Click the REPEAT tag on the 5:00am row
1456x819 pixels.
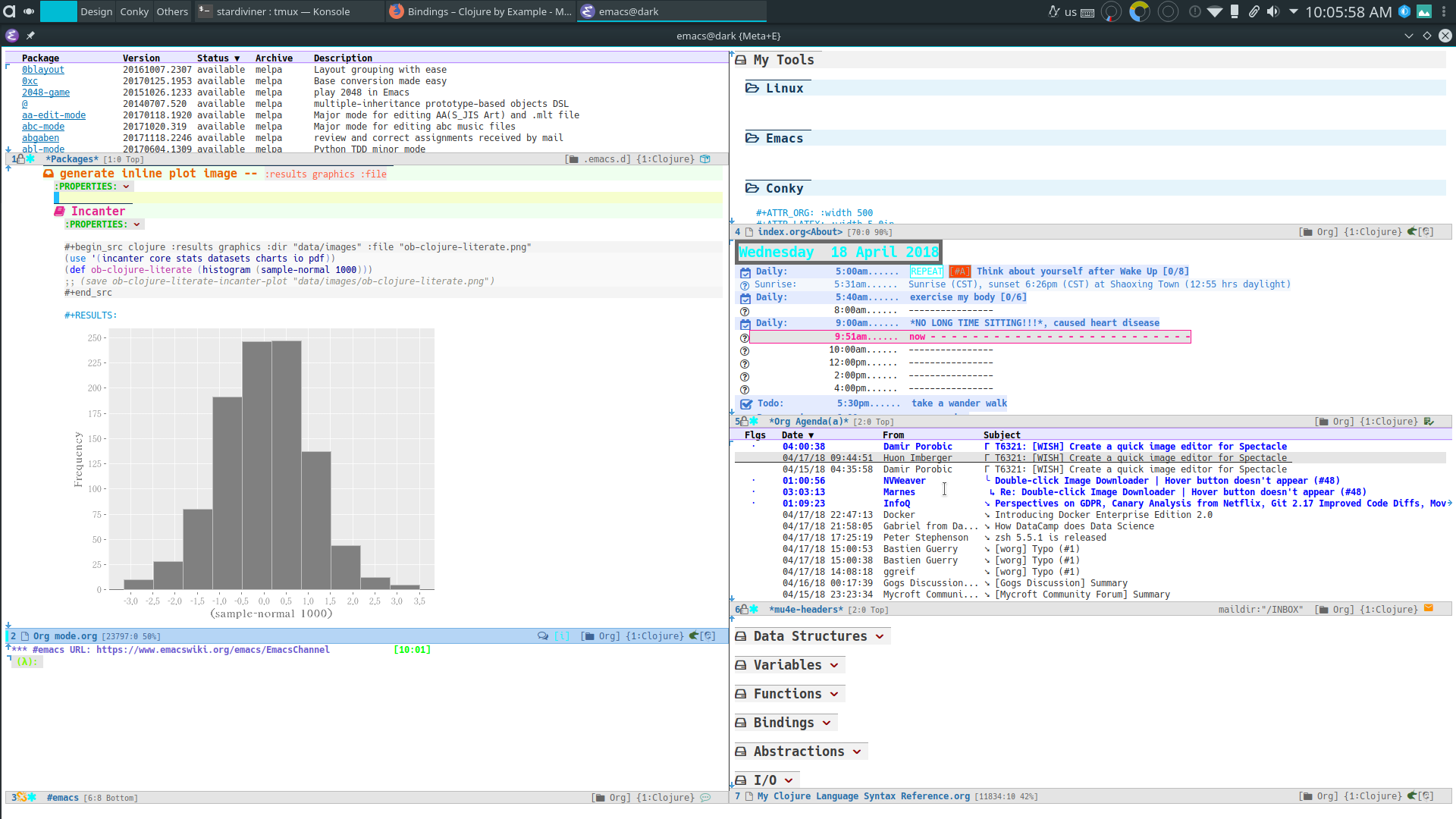pos(926,271)
